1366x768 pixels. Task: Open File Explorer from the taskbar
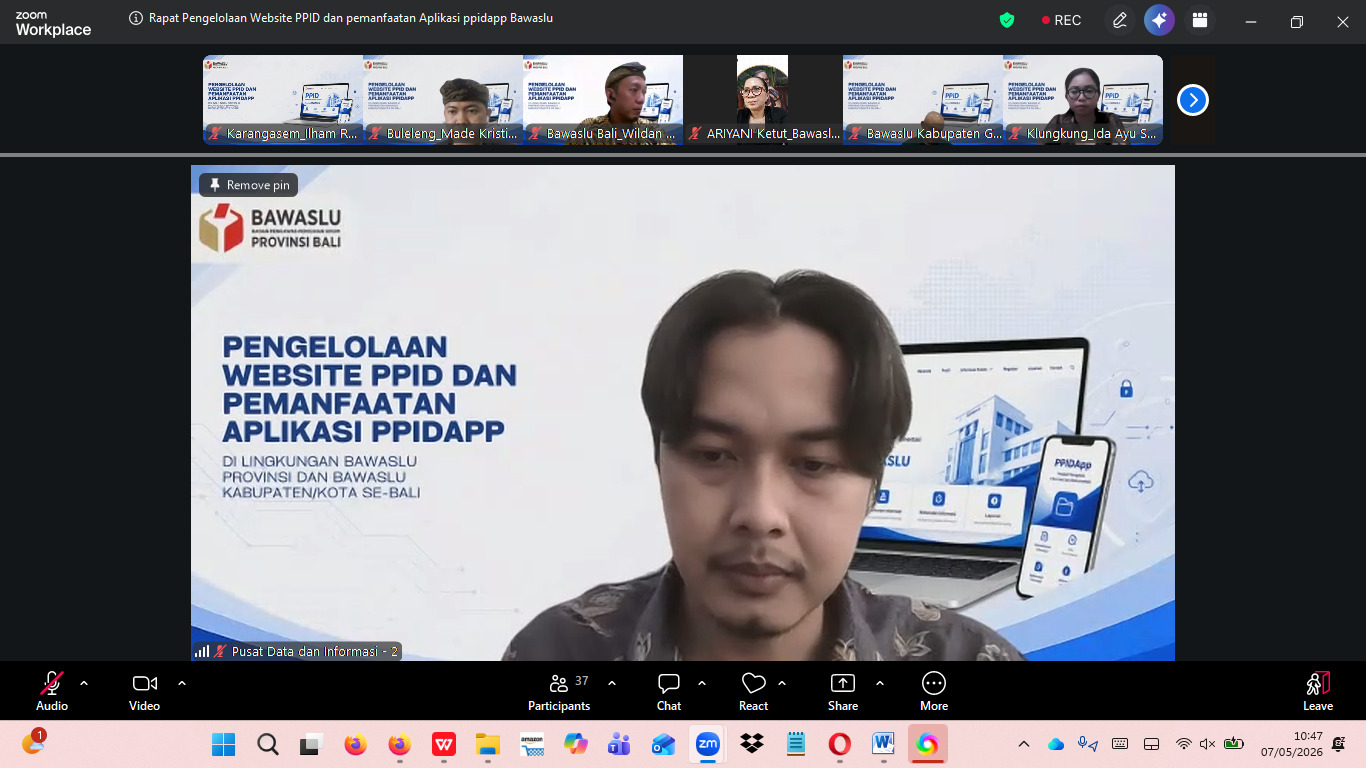coord(487,744)
